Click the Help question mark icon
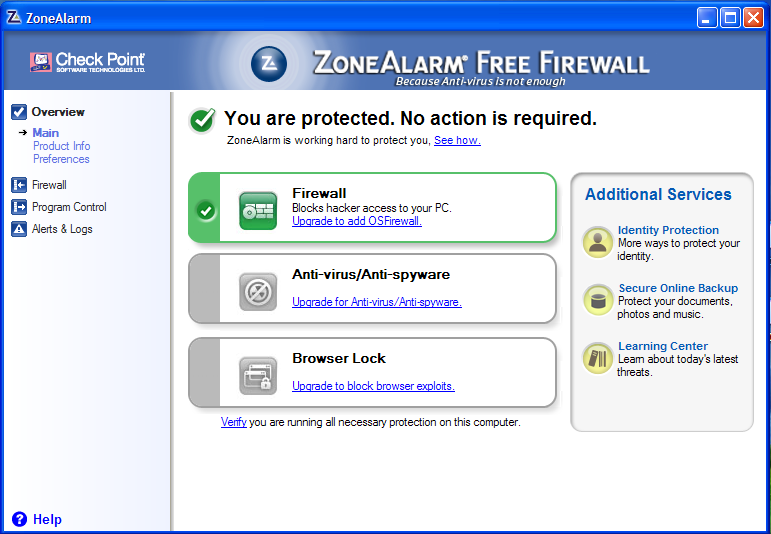 [19, 519]
